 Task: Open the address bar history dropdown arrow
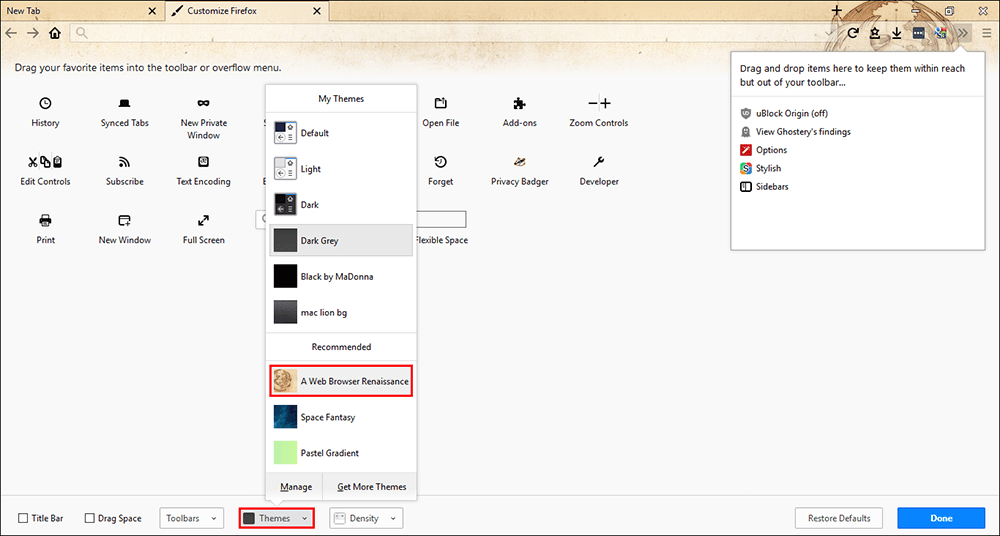829,33
